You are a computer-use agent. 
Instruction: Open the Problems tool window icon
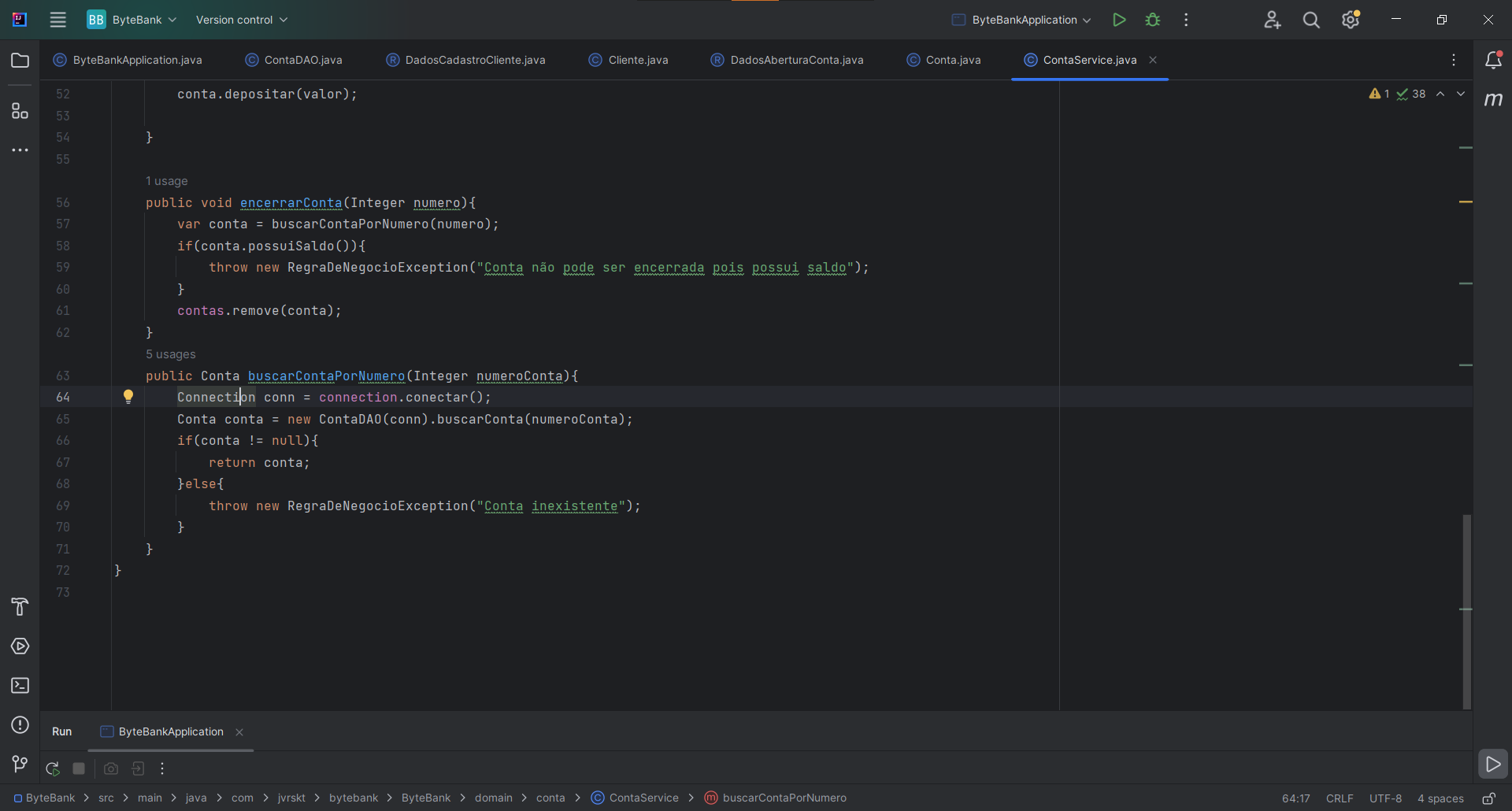pos(20,725)
